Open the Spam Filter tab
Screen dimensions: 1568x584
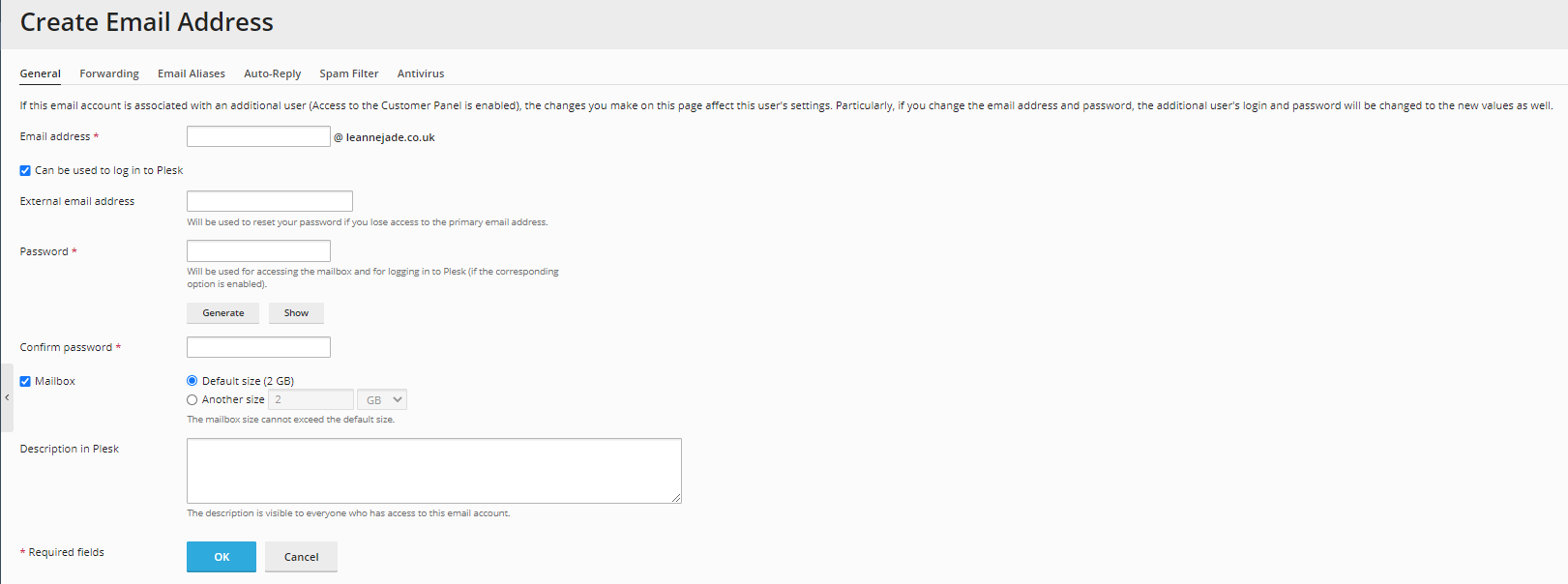pos(348,73)
